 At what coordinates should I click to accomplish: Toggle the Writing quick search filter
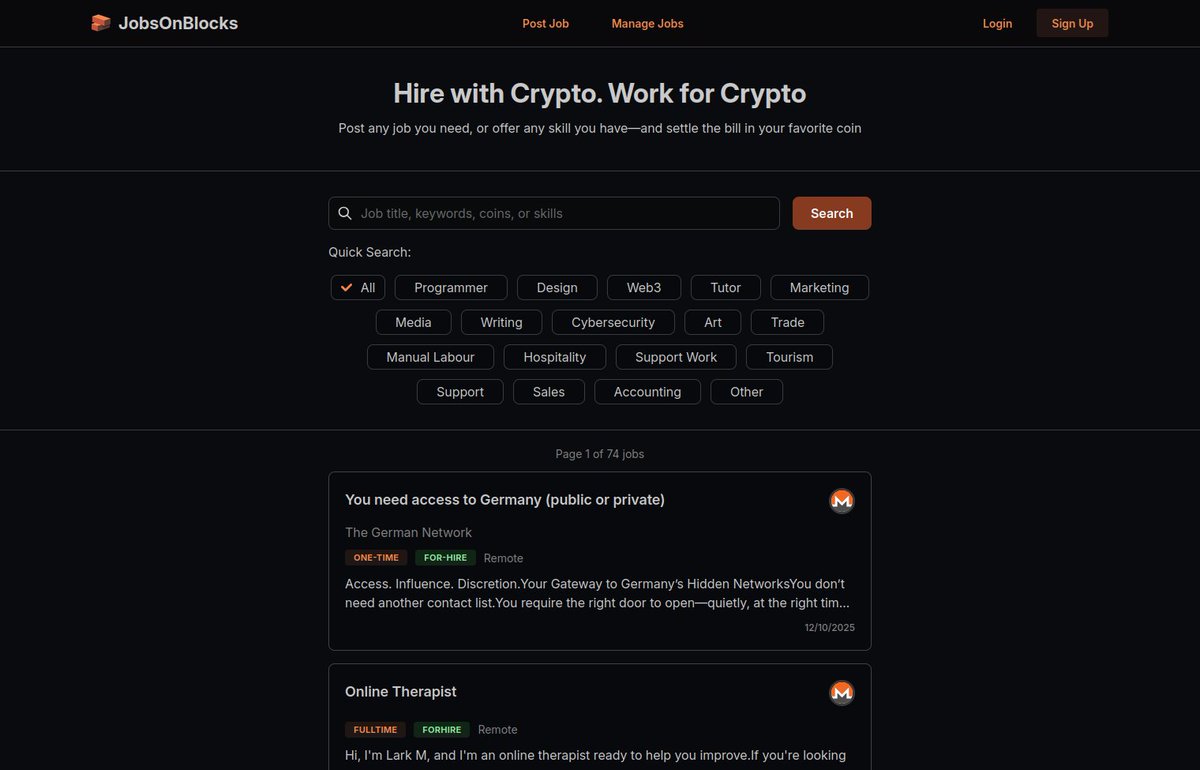point(501,322)
